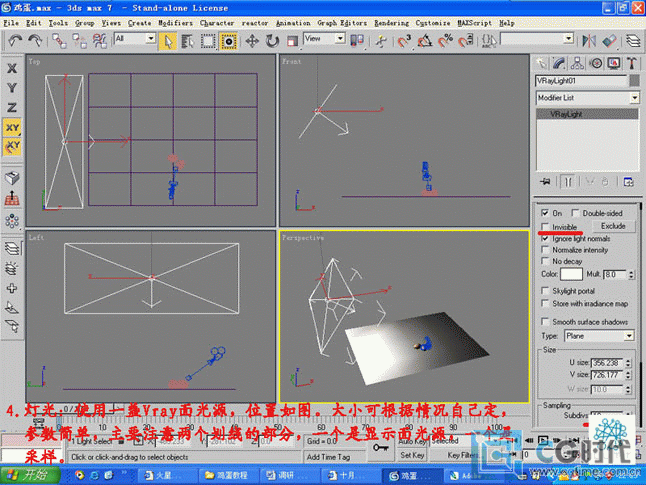This screenshot has width=646, height=485.
Task: Choose the rectangular selection region icon
Action: (208, 41)
